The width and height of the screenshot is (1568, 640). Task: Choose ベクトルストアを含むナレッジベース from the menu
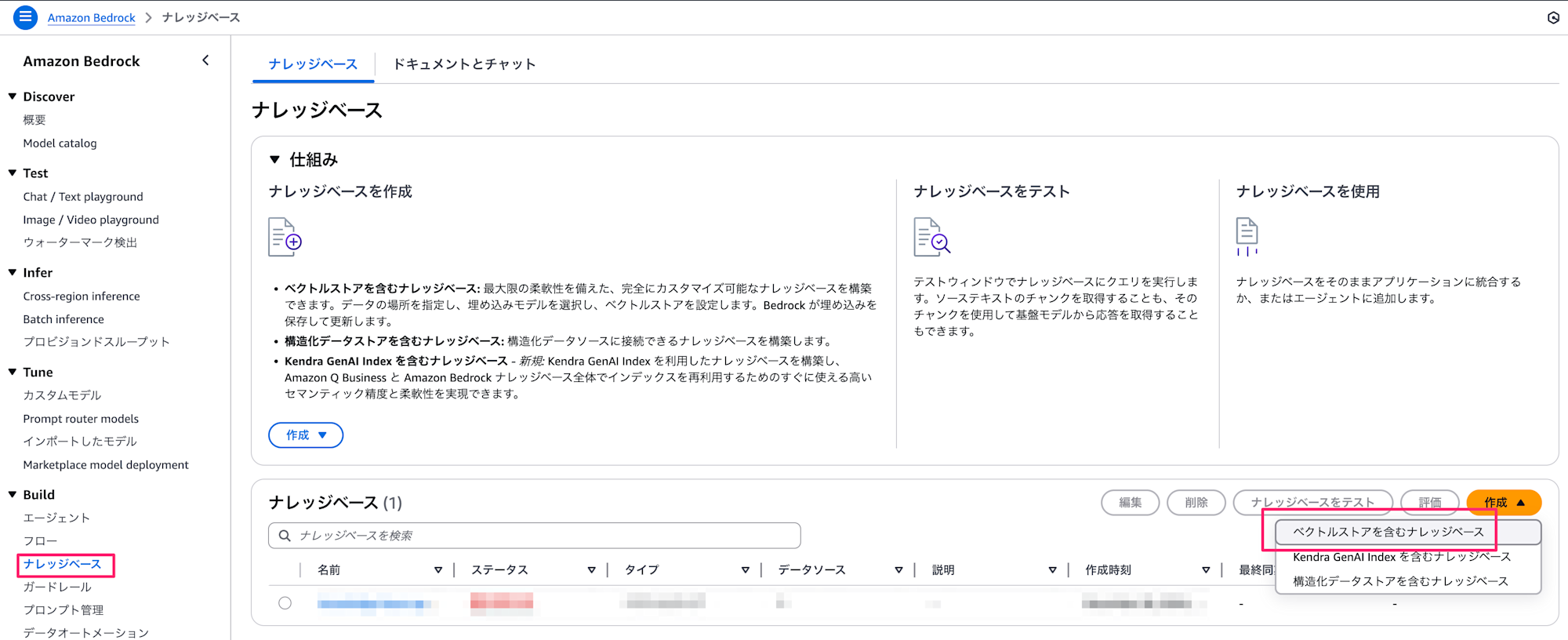click(1408, 533)
